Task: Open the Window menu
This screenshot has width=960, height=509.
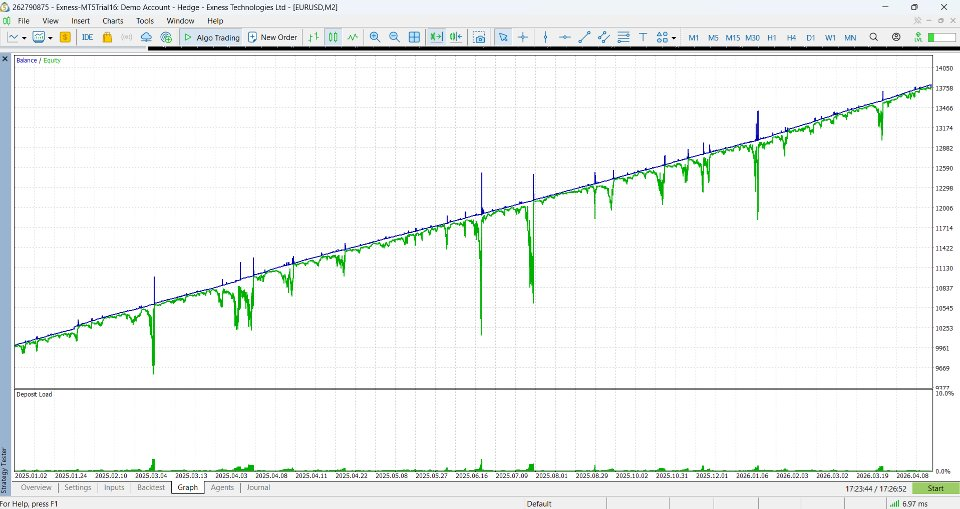Action: coord(180,20)
